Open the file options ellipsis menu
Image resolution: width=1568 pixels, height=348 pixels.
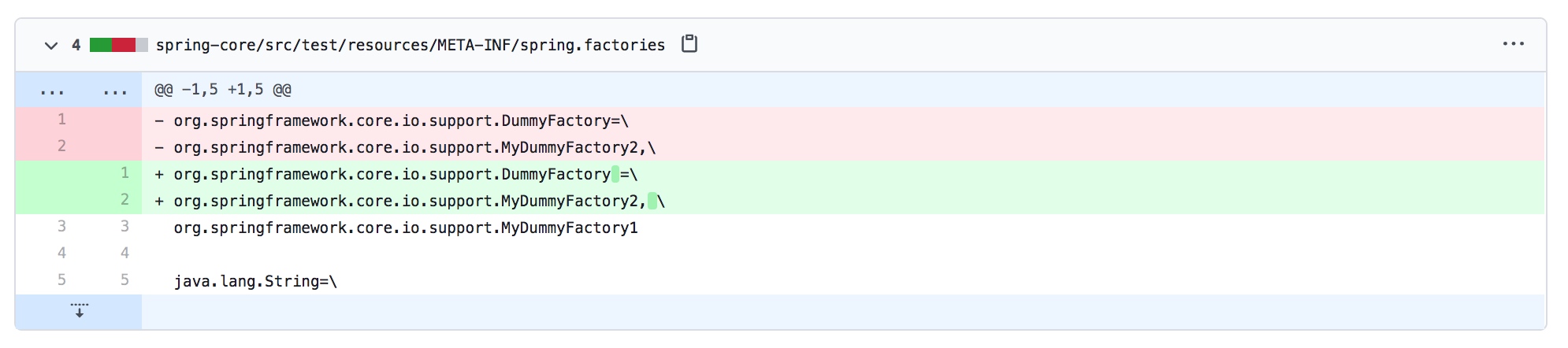click(x=1513, y=44)
